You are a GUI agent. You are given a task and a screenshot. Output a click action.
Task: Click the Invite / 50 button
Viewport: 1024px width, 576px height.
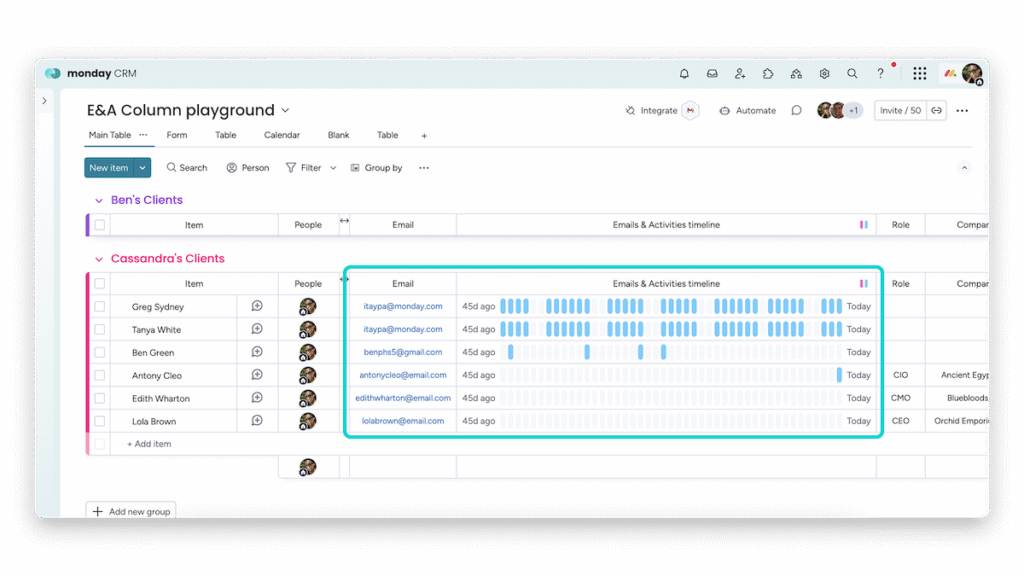click(x=901, y=111)
